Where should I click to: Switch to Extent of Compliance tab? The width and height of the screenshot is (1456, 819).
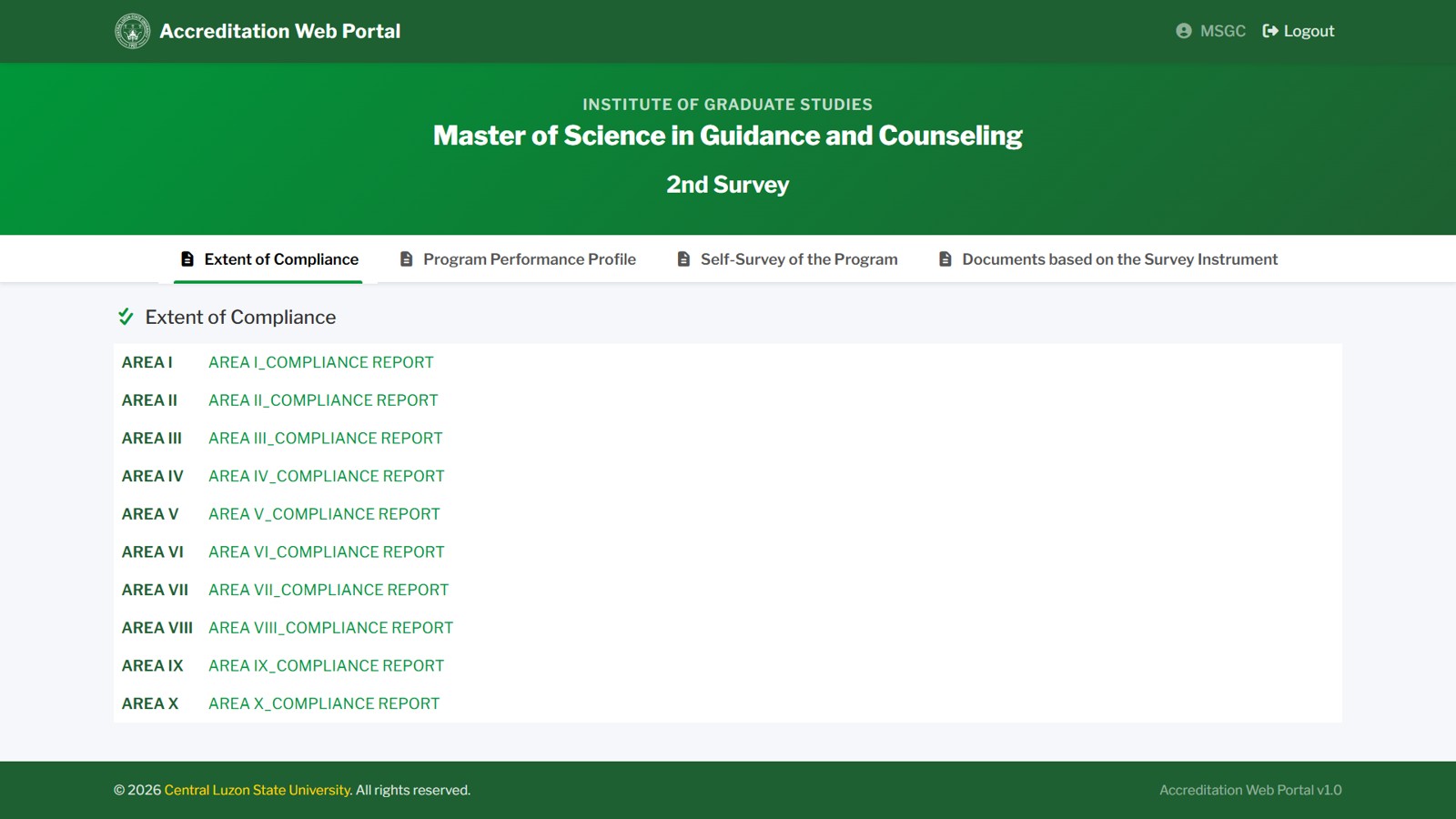(x=268, y=259)
